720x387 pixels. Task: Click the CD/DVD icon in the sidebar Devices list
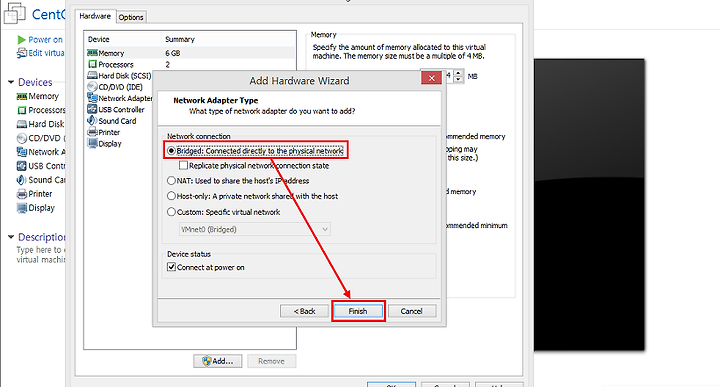tap(22, 138)
